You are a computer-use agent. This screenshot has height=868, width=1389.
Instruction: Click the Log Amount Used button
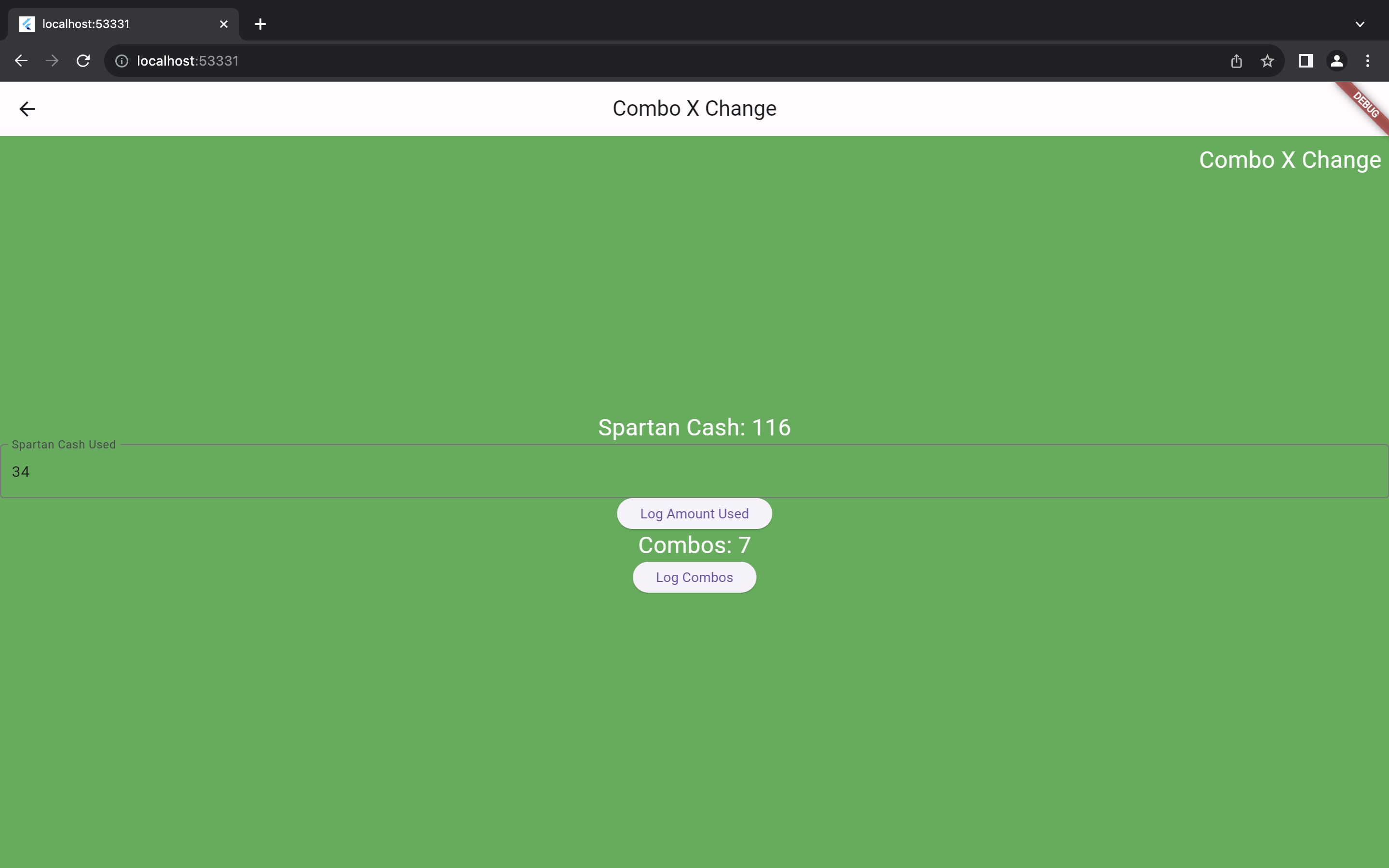click(x=694, y=514)
